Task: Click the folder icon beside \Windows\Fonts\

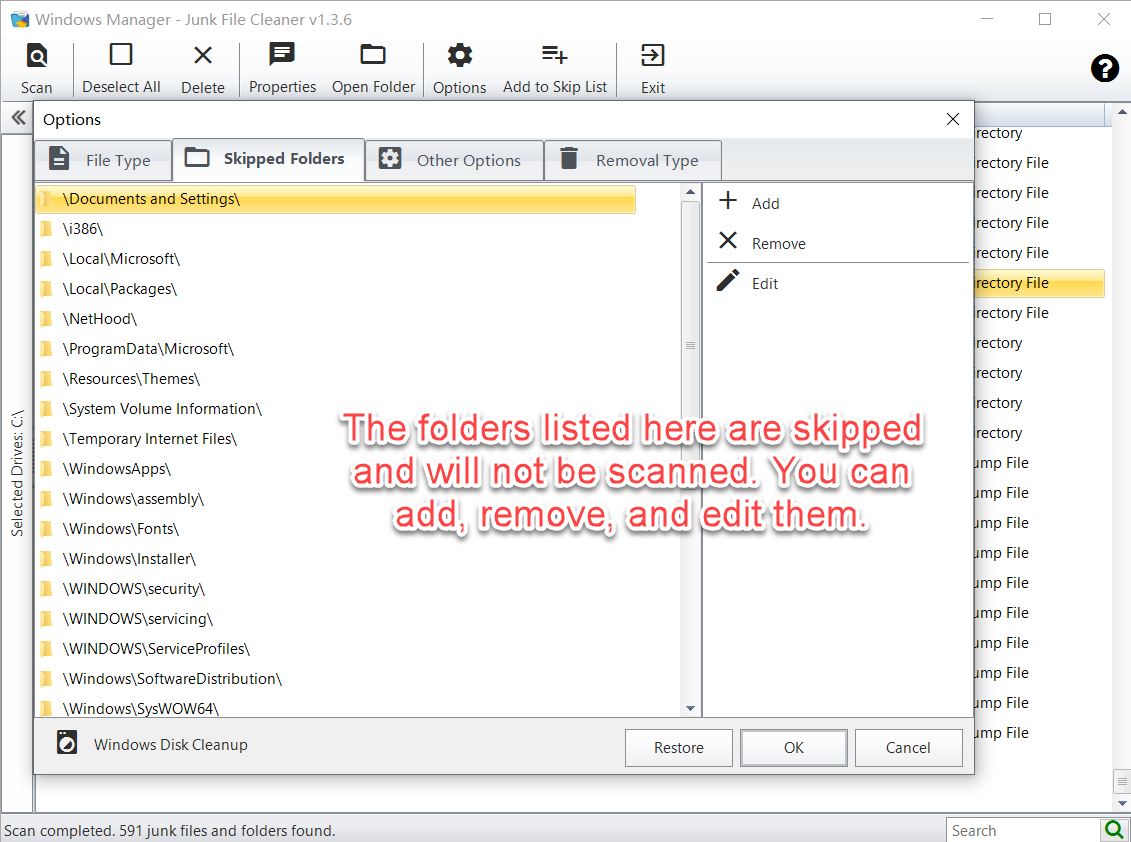Action: [x=46, y=529]
